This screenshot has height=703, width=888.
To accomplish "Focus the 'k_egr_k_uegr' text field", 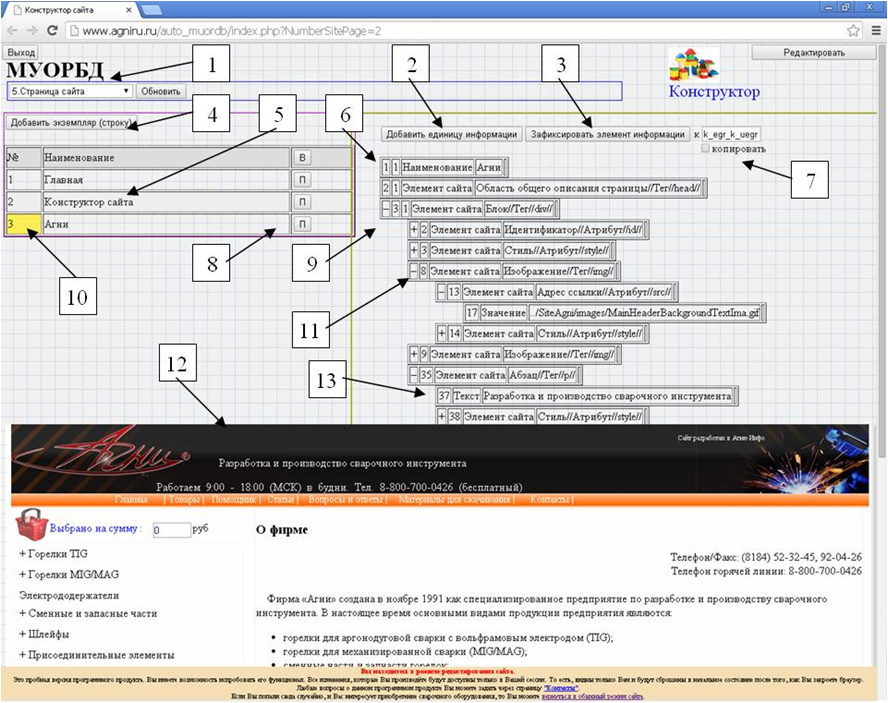I will [731, 134].
